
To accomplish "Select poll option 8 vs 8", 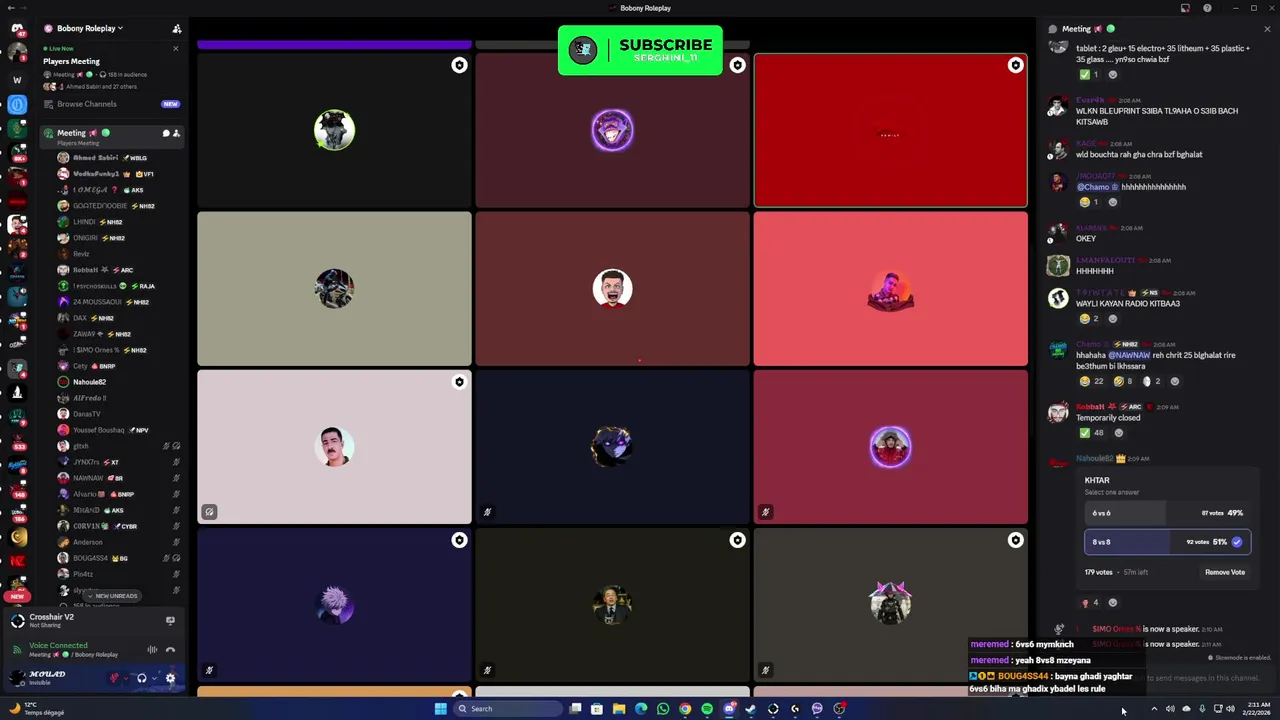I will pyautogui.click(x=1167, y=542).
